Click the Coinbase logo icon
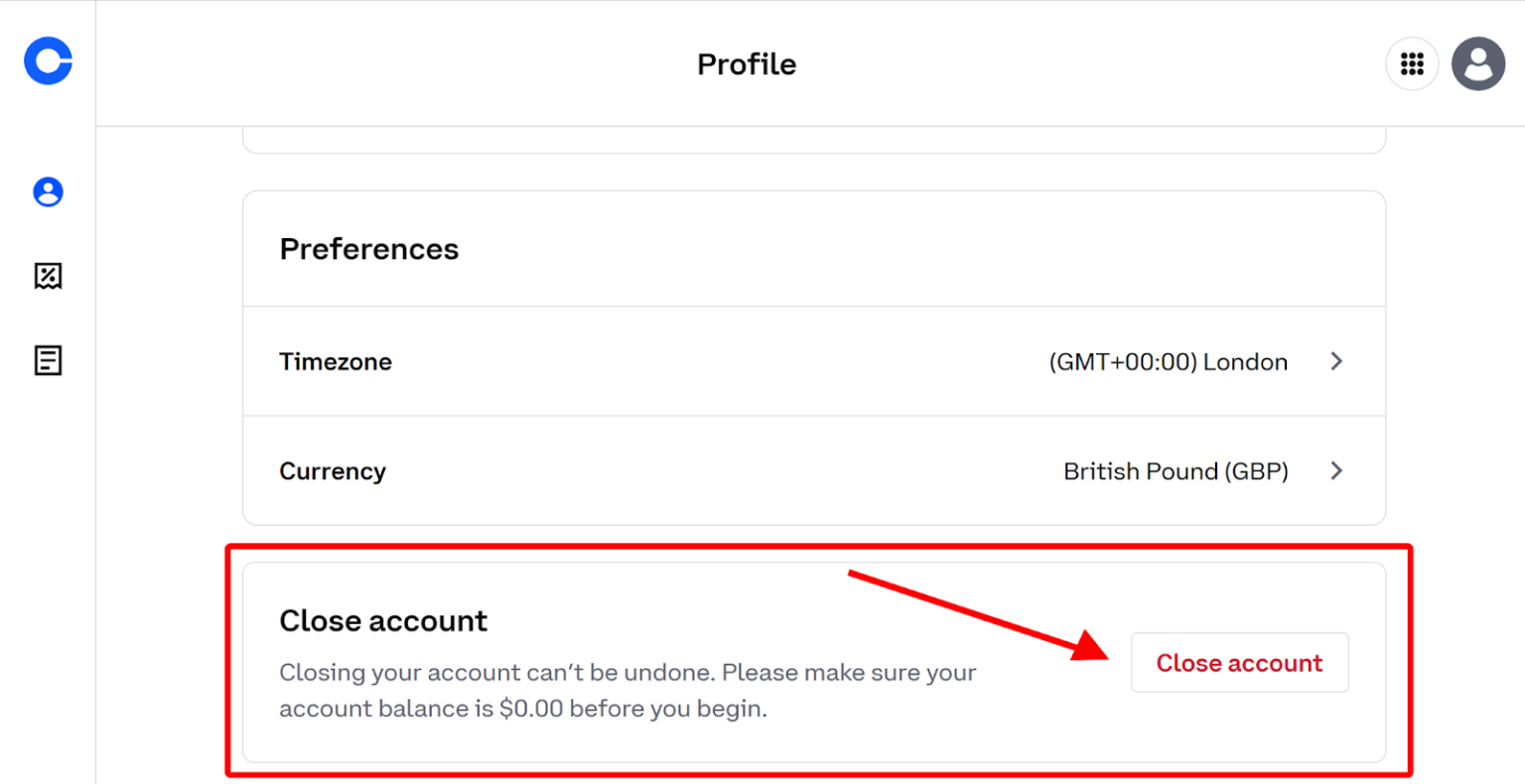The height and width of the screenshot is (784, 1525). pos(47,62)
